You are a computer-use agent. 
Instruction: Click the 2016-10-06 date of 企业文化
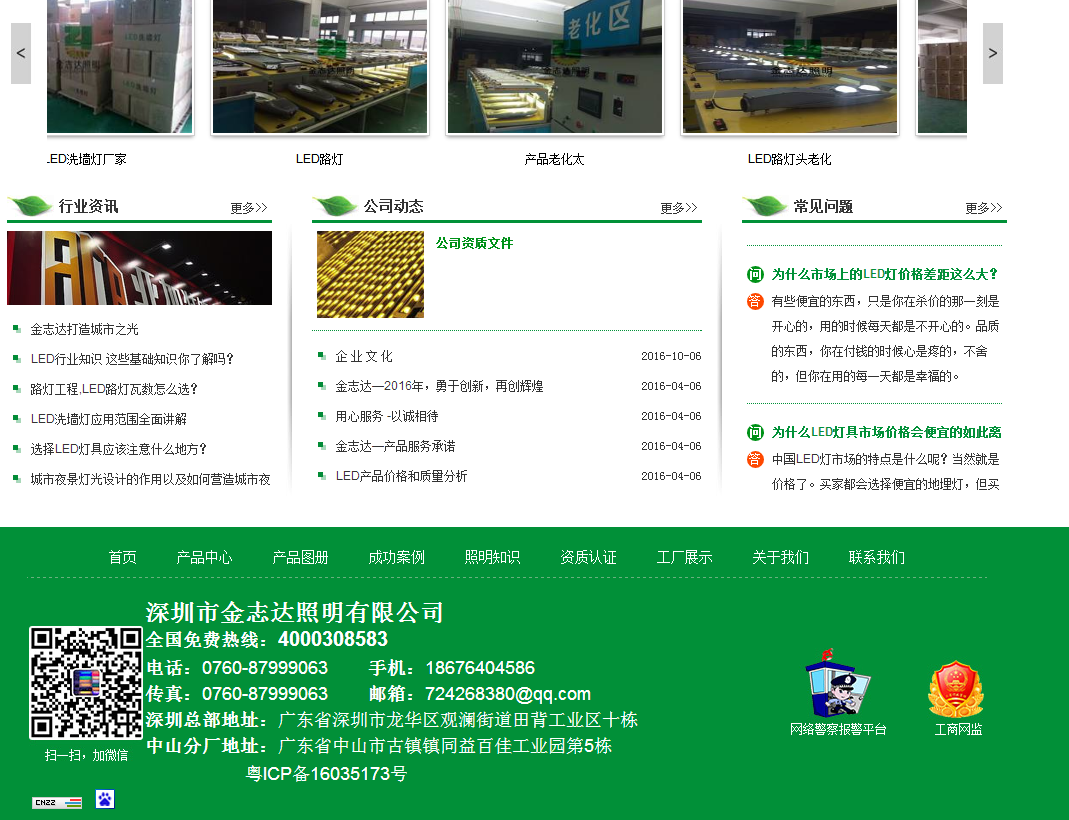point(671,356)
